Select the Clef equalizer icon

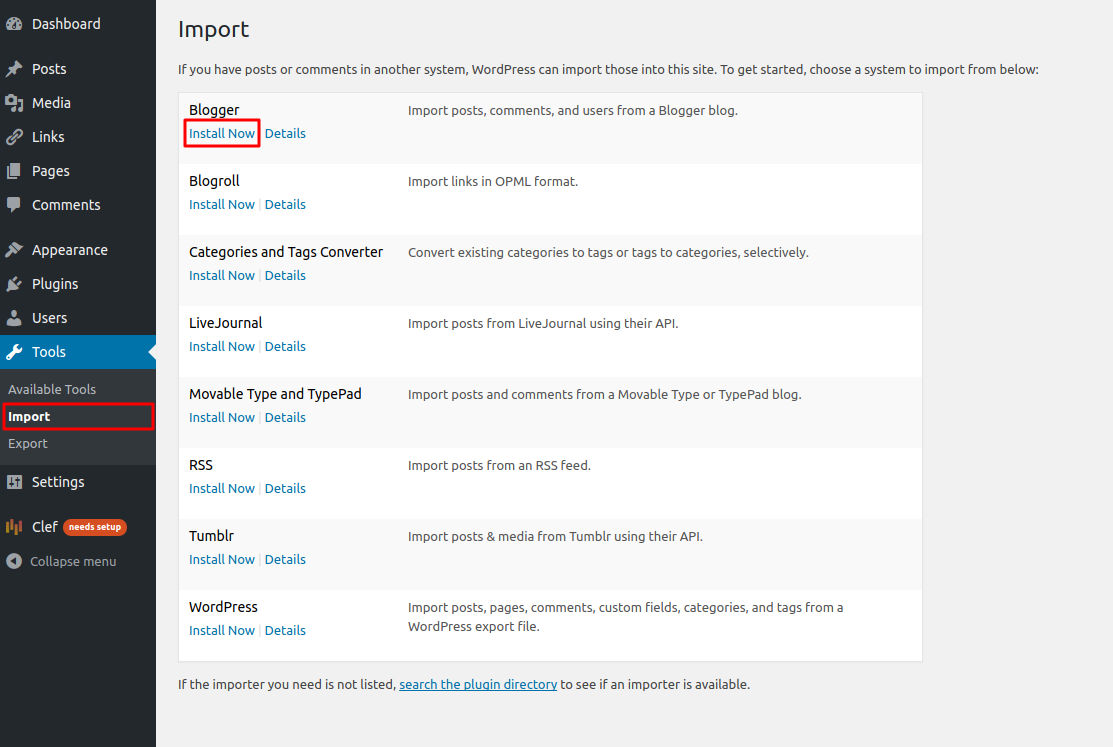(15, 526)
